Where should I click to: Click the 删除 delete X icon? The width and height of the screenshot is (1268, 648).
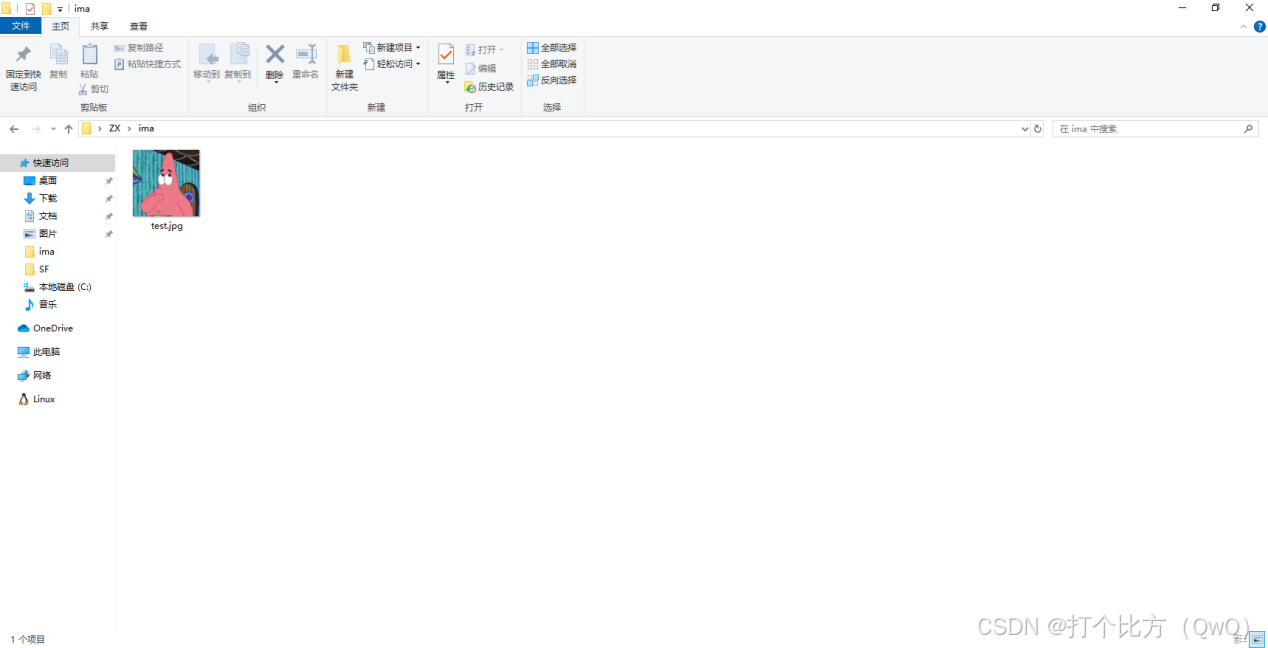click(x=275, y=54)
